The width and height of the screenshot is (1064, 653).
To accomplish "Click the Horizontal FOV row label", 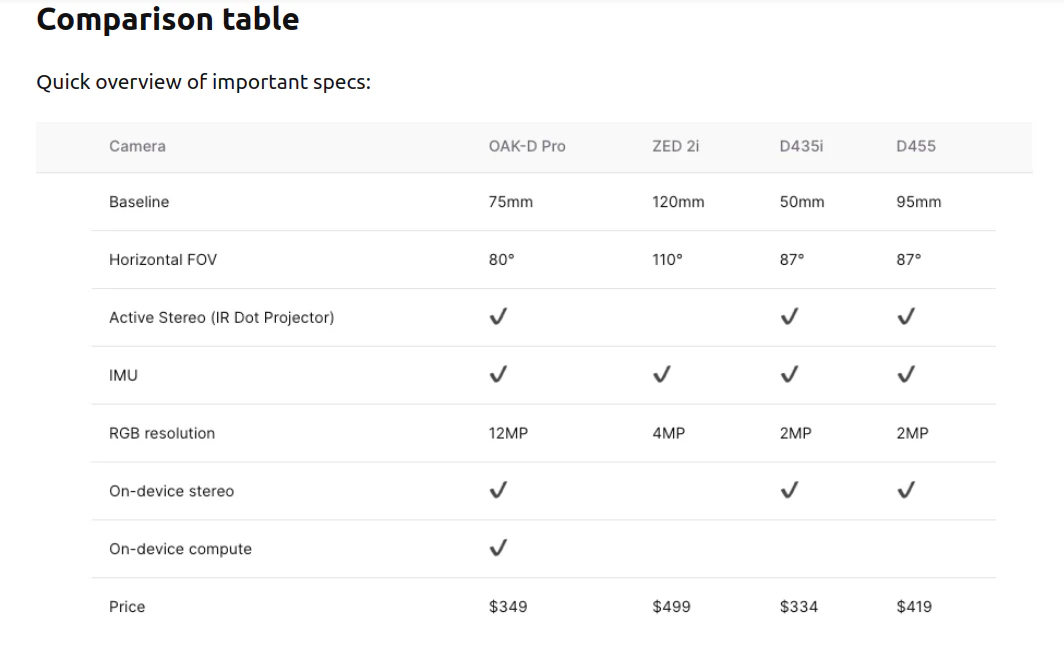I will [x=163, y=259].
